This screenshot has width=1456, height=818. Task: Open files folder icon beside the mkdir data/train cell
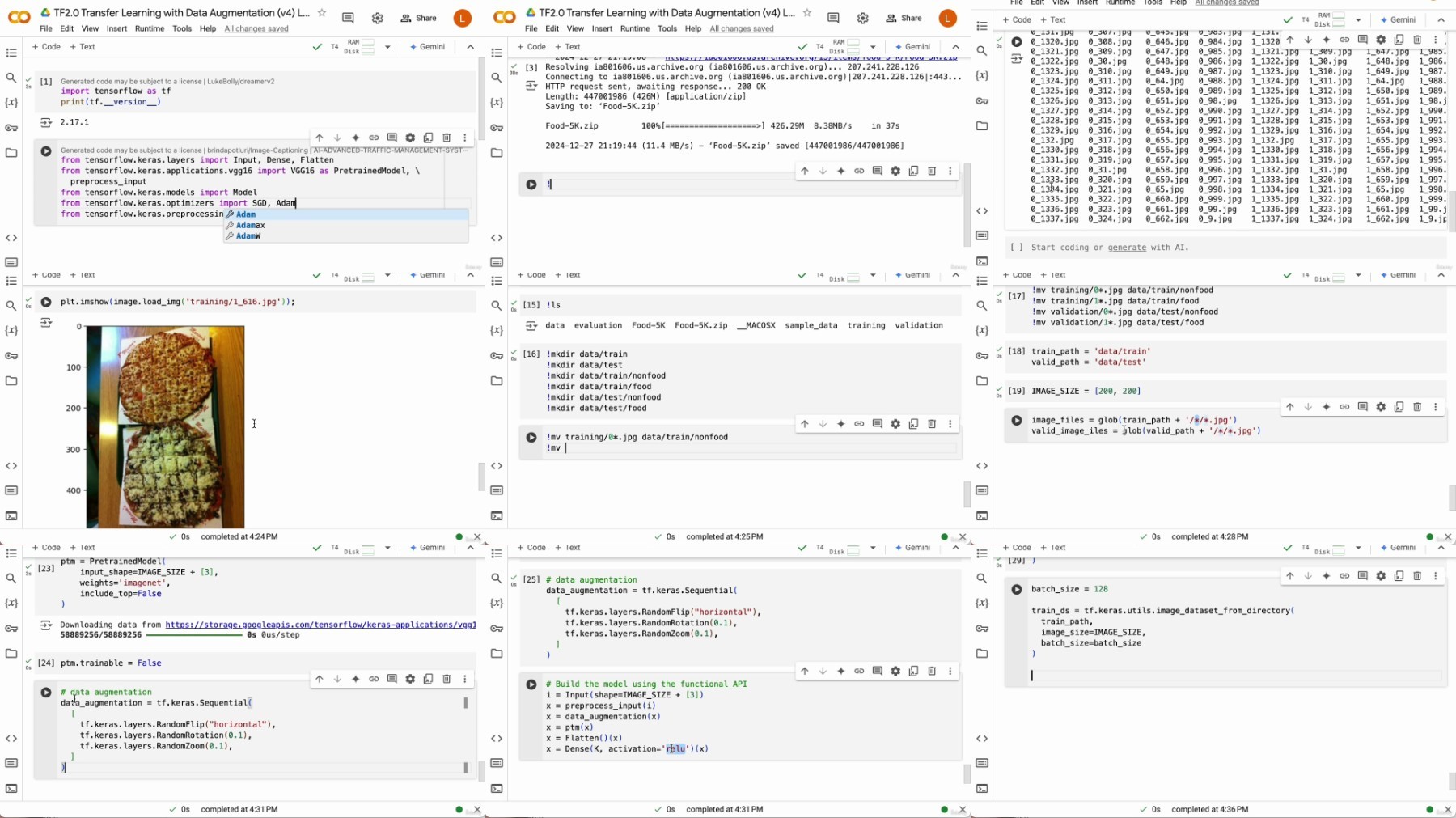(x=497, y=380)
